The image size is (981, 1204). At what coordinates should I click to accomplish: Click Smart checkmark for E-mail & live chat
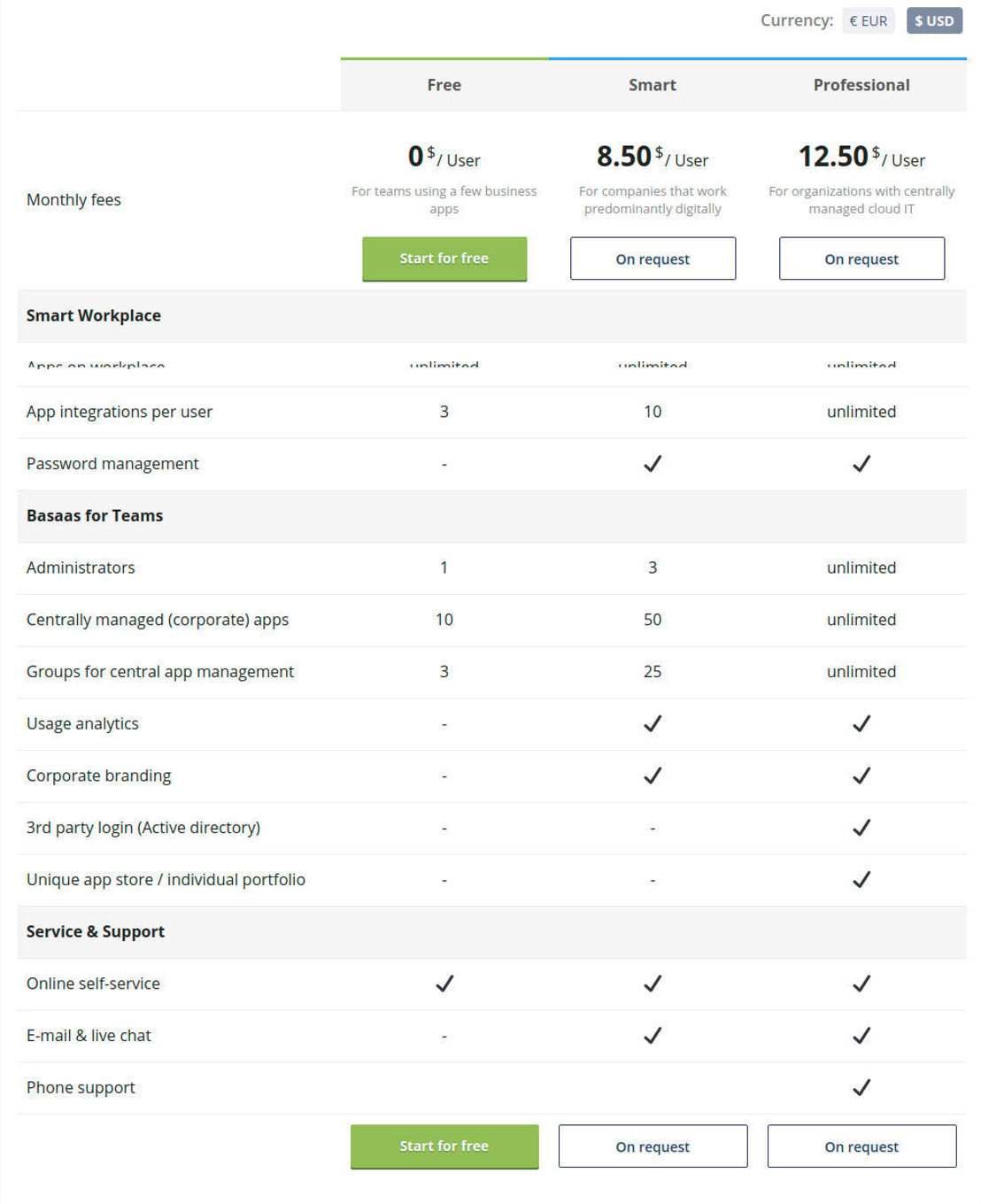click(653, 1036)
